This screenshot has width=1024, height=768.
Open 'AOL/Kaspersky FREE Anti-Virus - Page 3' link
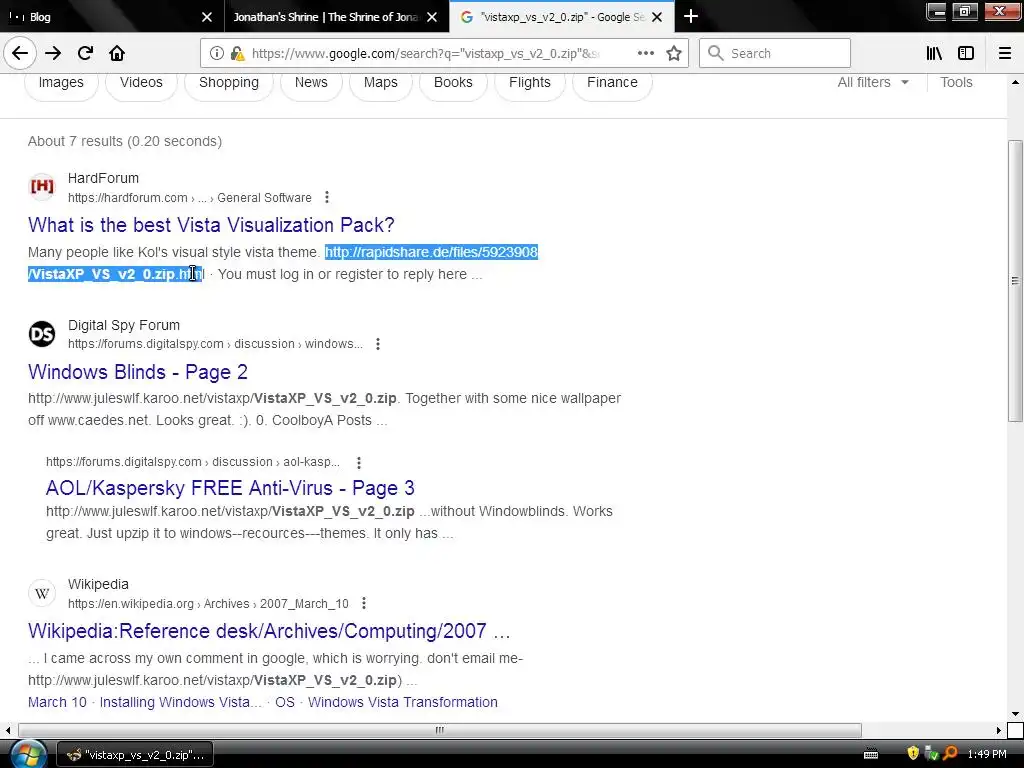pyautogui.click(x=230, y=488)
